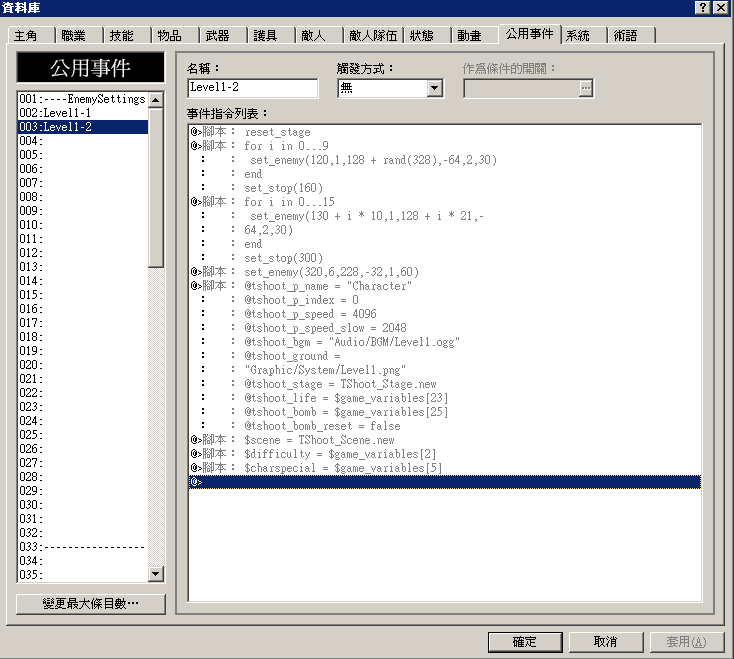Click the 名稱 field containing Level1-2
This screenshot has height=659, width=734.
(252, 88)
